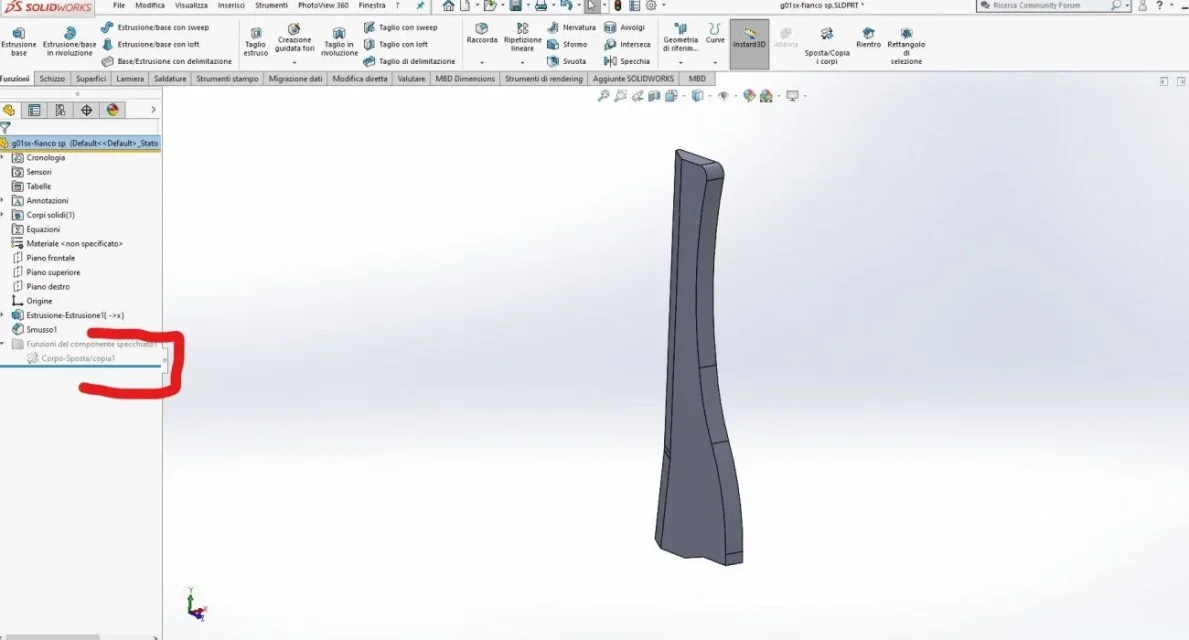Viewport: 1189px width, 640px height.
Task: Select the Estrusione base tool
Action: pos(18,41)
